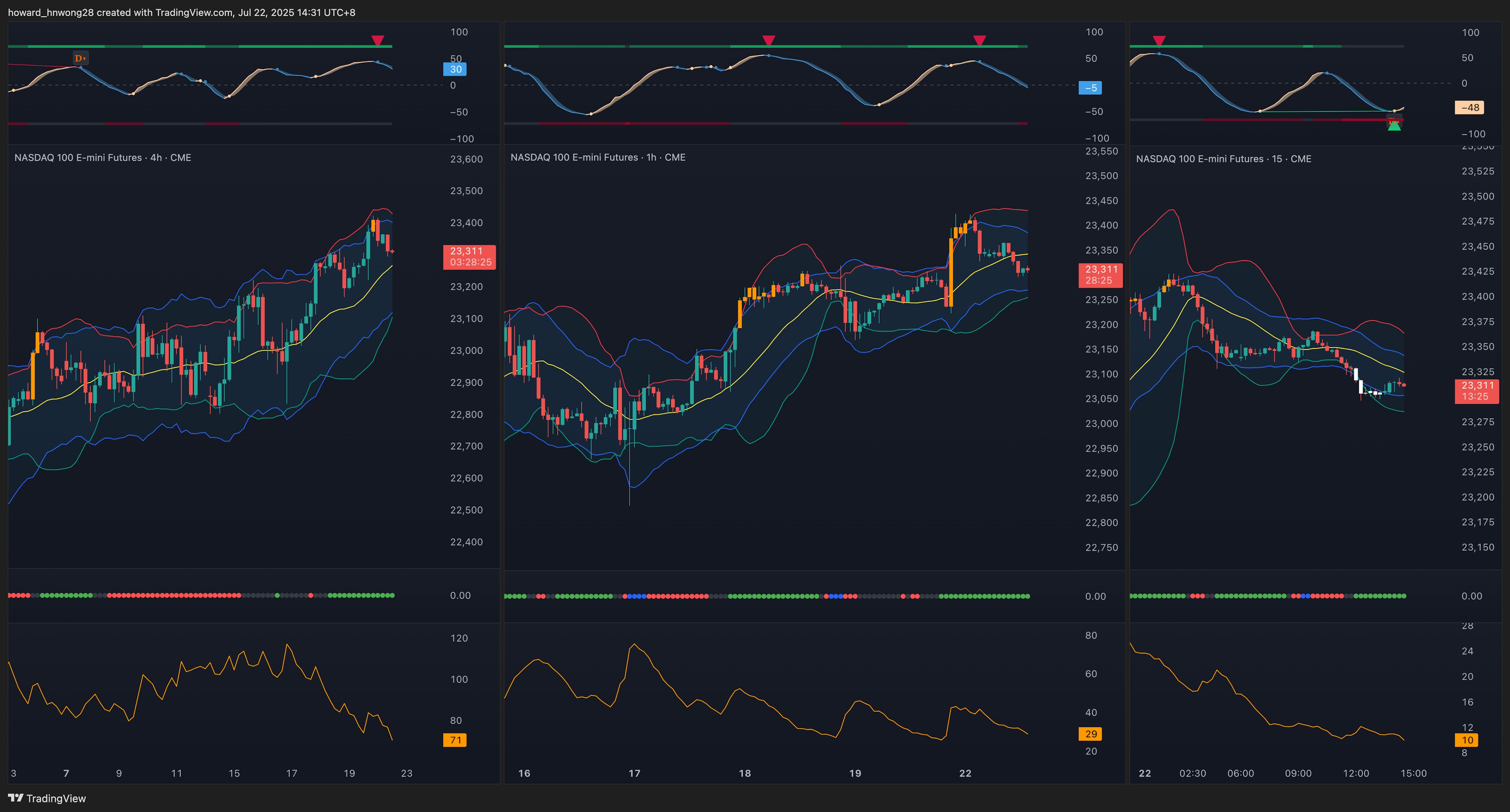1510x812 pixels.
Task: Click the earlier red triangle marker on the 1h oscillator
Action: pos(768,40)
